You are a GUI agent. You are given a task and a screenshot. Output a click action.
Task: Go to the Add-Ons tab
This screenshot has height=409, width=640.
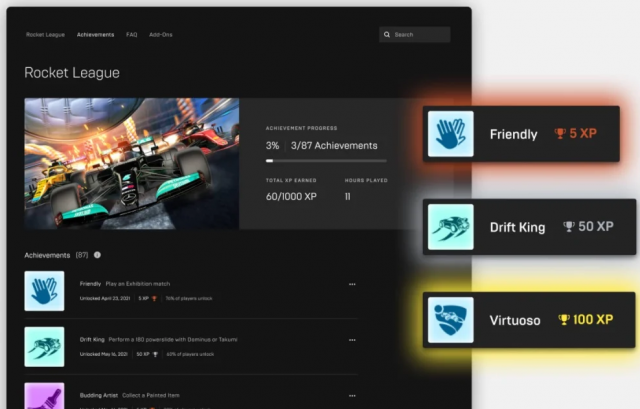[x=161, y=35]
